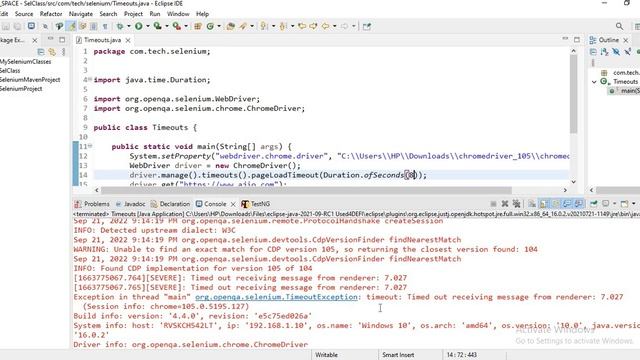
Task: Click Clear Console icon
Action: tap(532, 203)
